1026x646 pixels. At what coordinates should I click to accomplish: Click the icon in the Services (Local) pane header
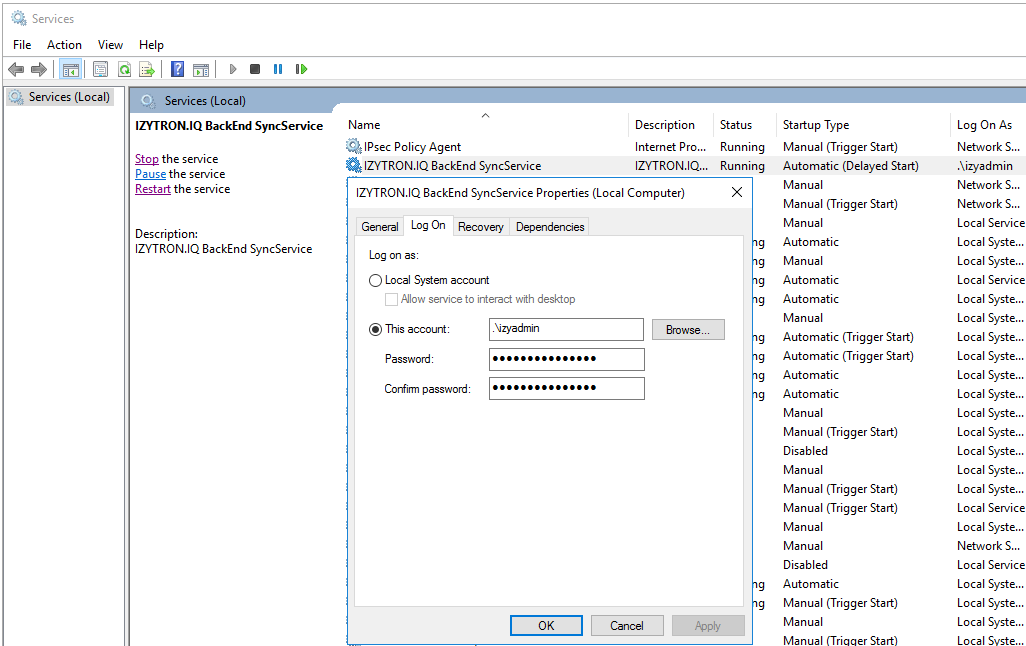[149, 101]
